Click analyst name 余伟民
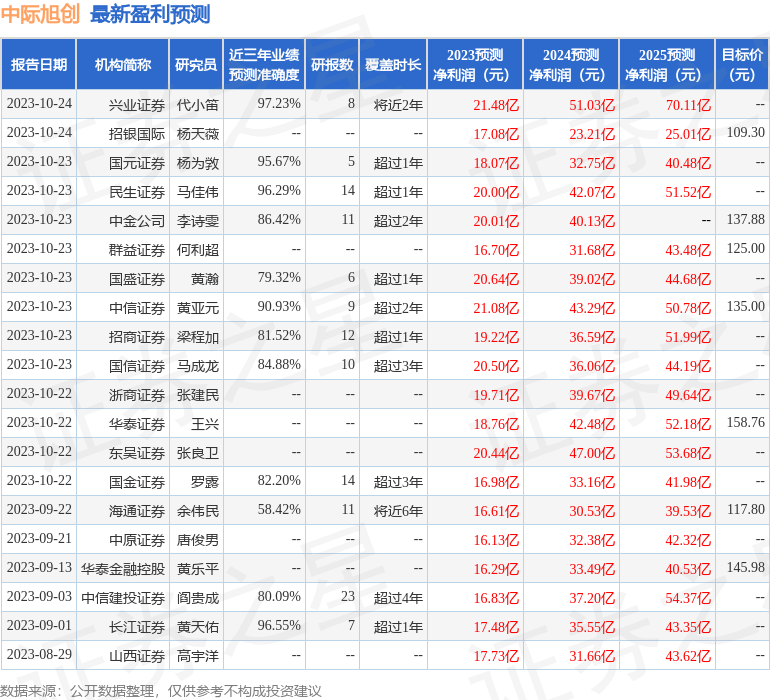 (x=197, y=510)
